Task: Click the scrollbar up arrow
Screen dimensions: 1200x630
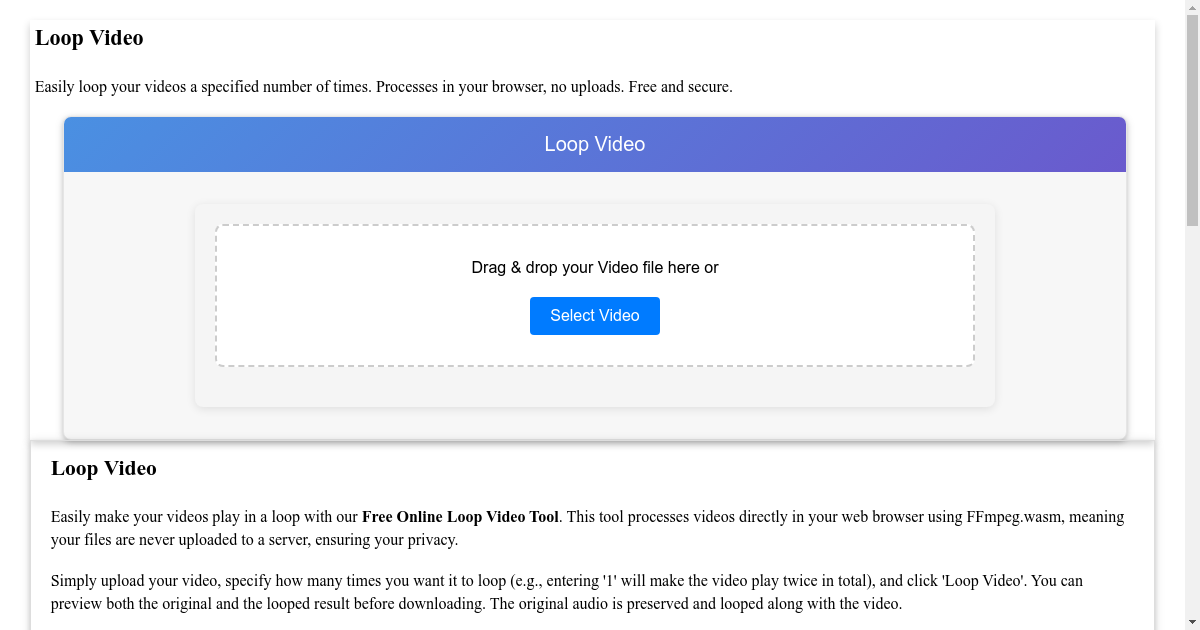Action: (1192, 8)
